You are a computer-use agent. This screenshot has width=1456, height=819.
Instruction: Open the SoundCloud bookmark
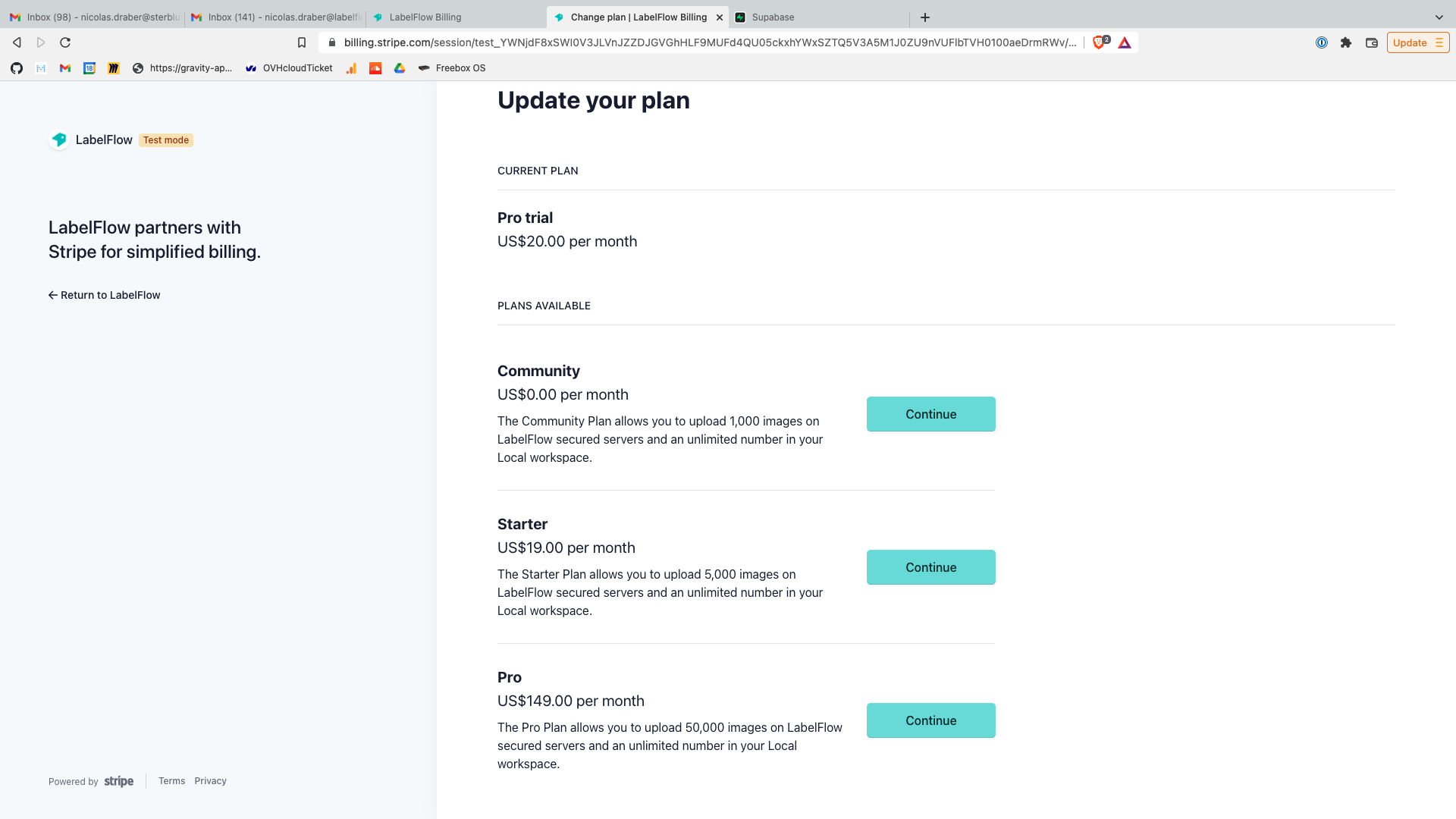pos(375,68)
